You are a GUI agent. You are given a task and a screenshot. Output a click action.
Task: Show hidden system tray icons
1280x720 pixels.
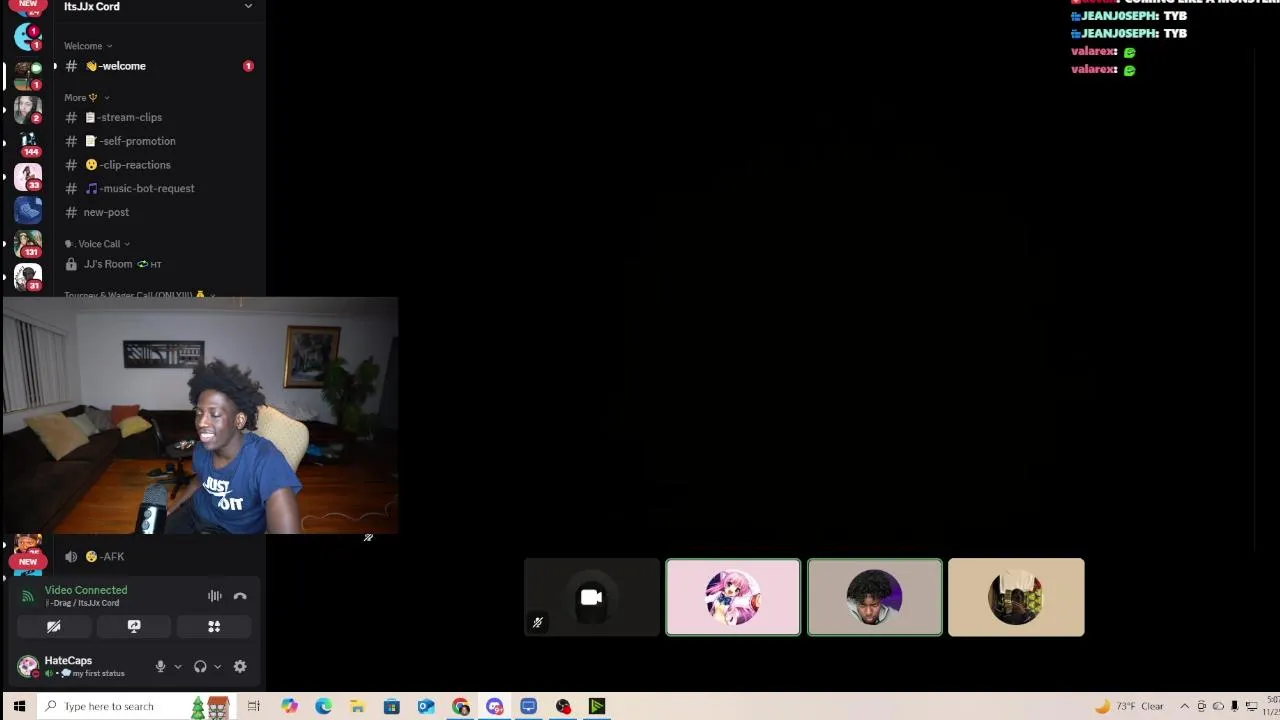click(x=1185, y=706)
